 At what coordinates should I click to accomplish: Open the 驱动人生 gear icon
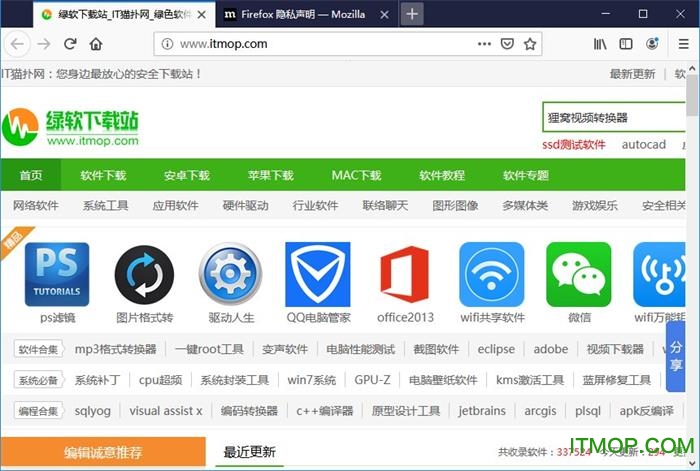click(230, 274)
